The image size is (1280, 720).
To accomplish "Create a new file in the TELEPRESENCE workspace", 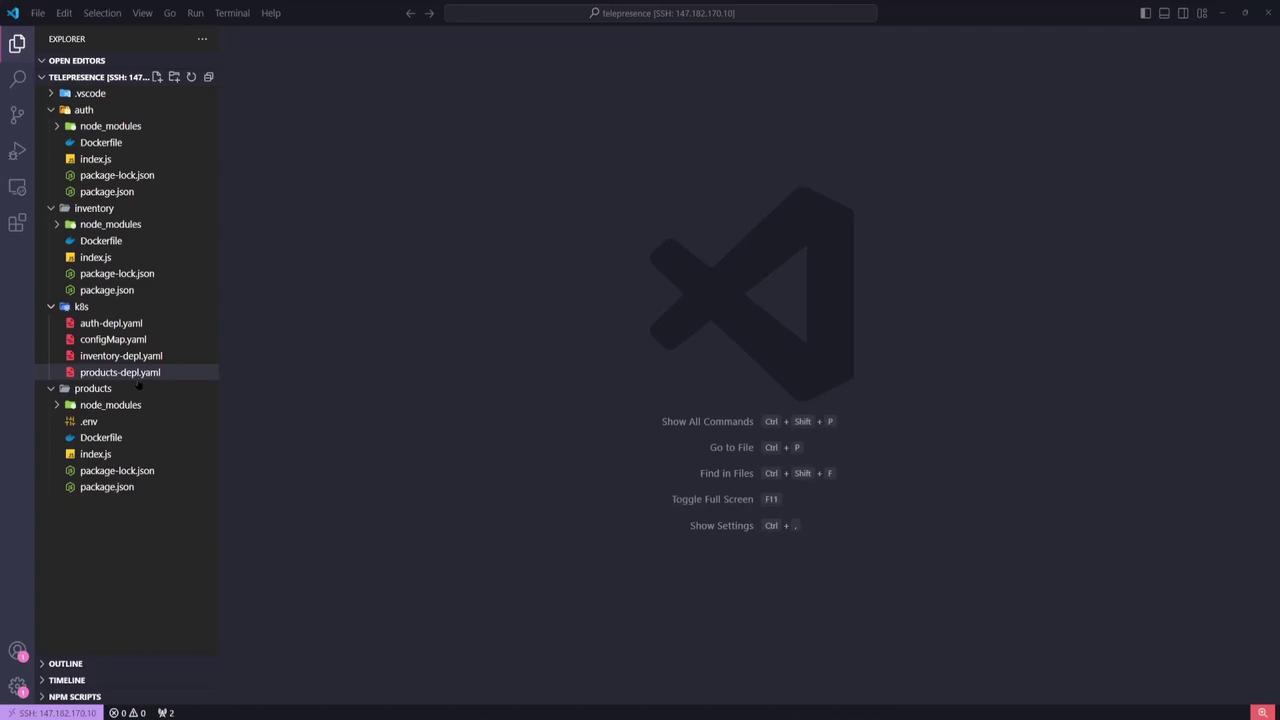I will 157,77.
